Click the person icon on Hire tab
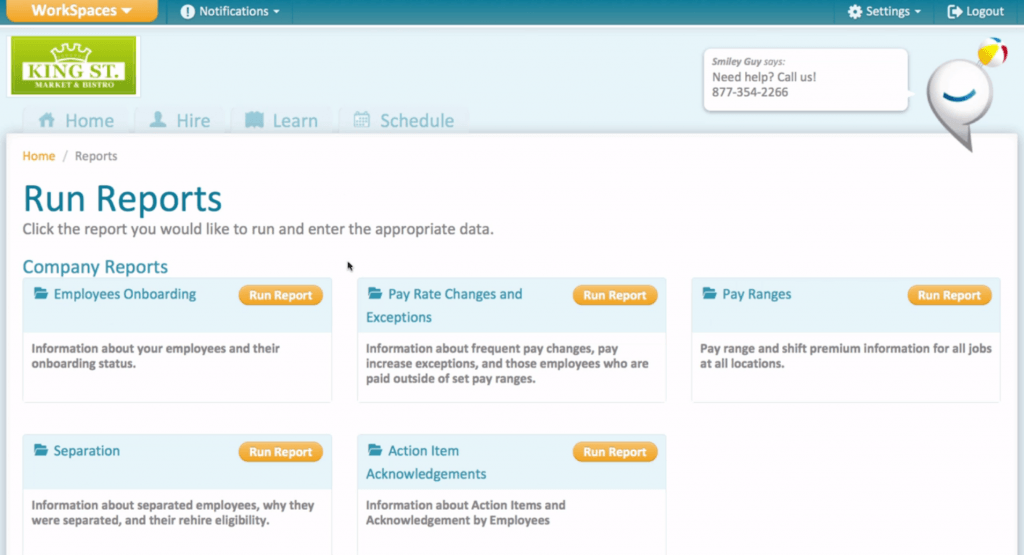The image size is (1024, 555). tap(158, 119)
